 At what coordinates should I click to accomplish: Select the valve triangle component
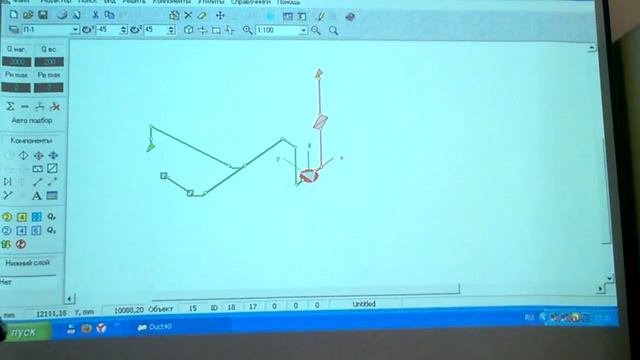tap(7, 182)
